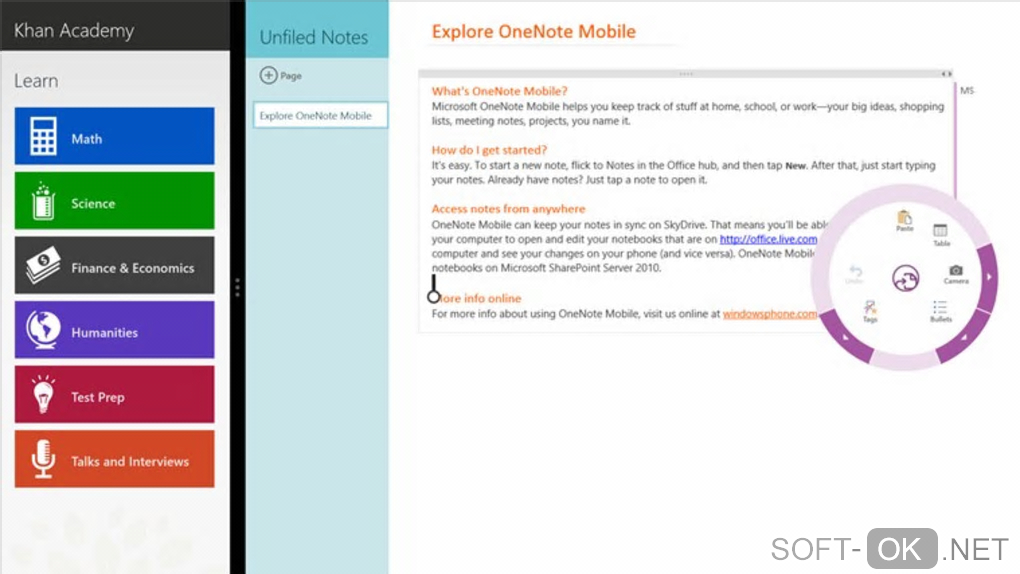Select the Explore OneNote Mobile page
The image size is (1020, 574).
coord(320,115)
